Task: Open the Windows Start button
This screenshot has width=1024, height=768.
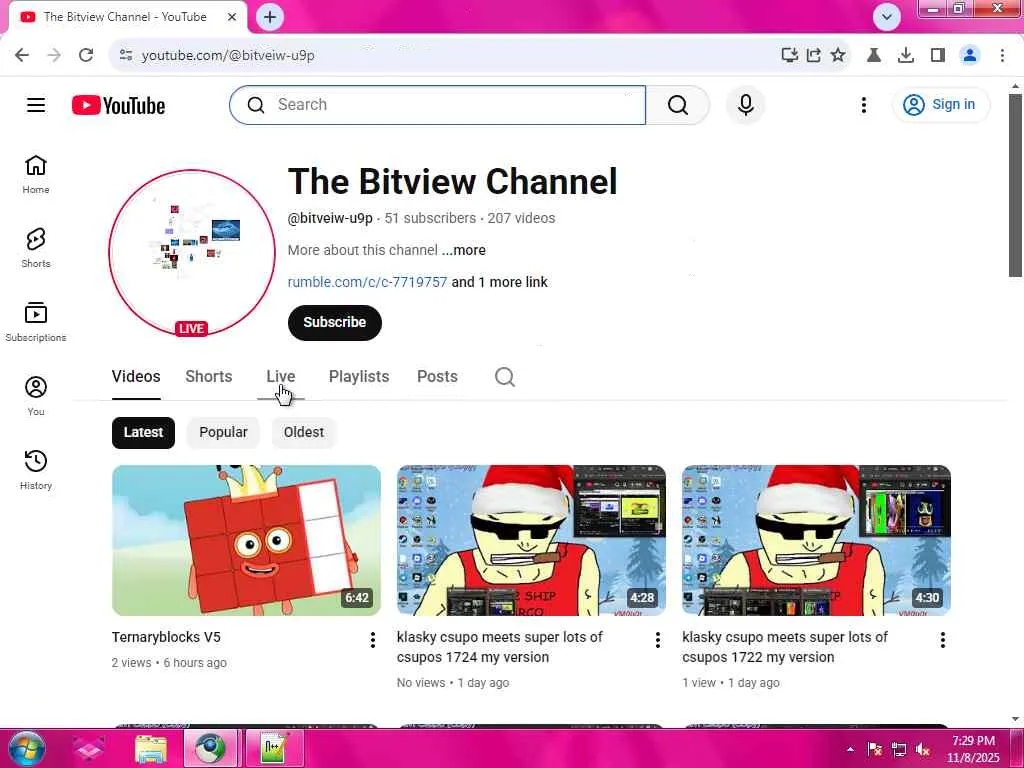Action: 26,748
